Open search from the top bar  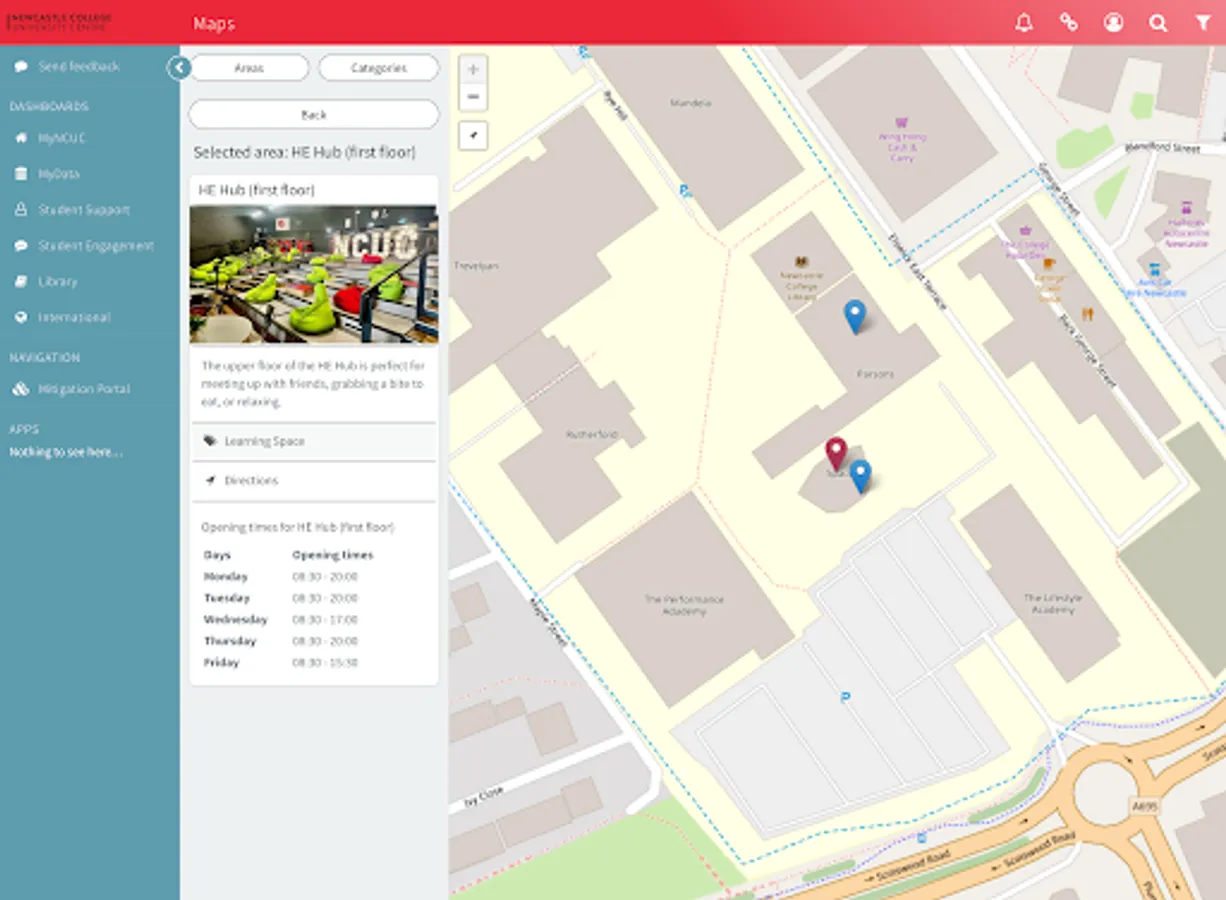click(x=1158, y=22)
